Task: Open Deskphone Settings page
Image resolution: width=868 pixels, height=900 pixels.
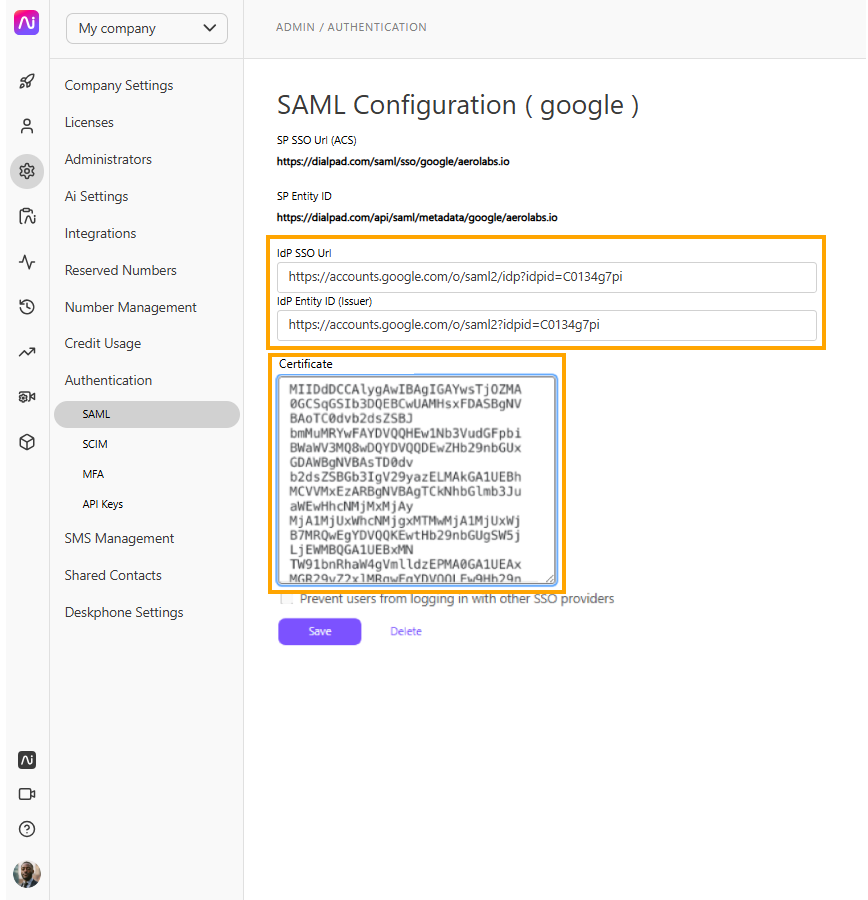Action: 124,612
